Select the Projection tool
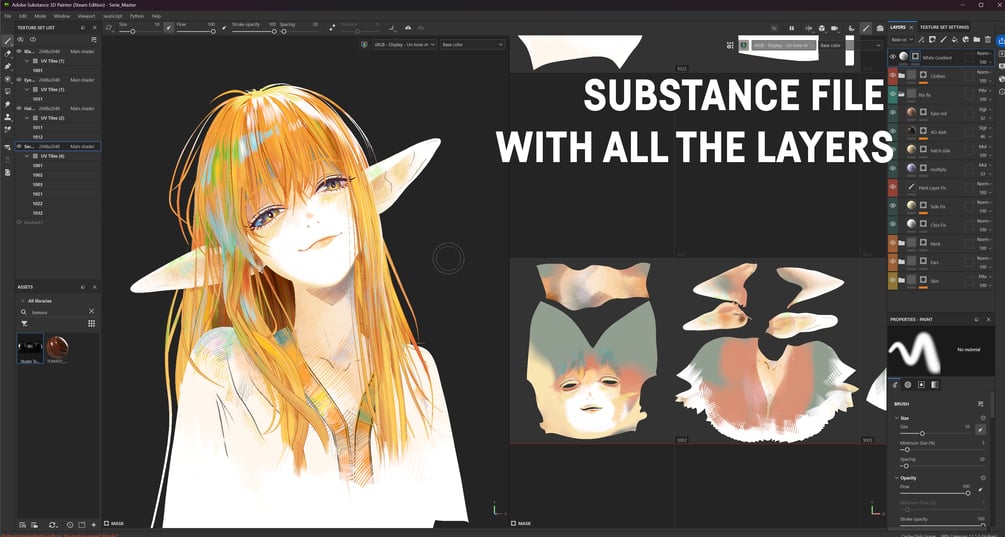The image size is (1005, 537). 8,66
